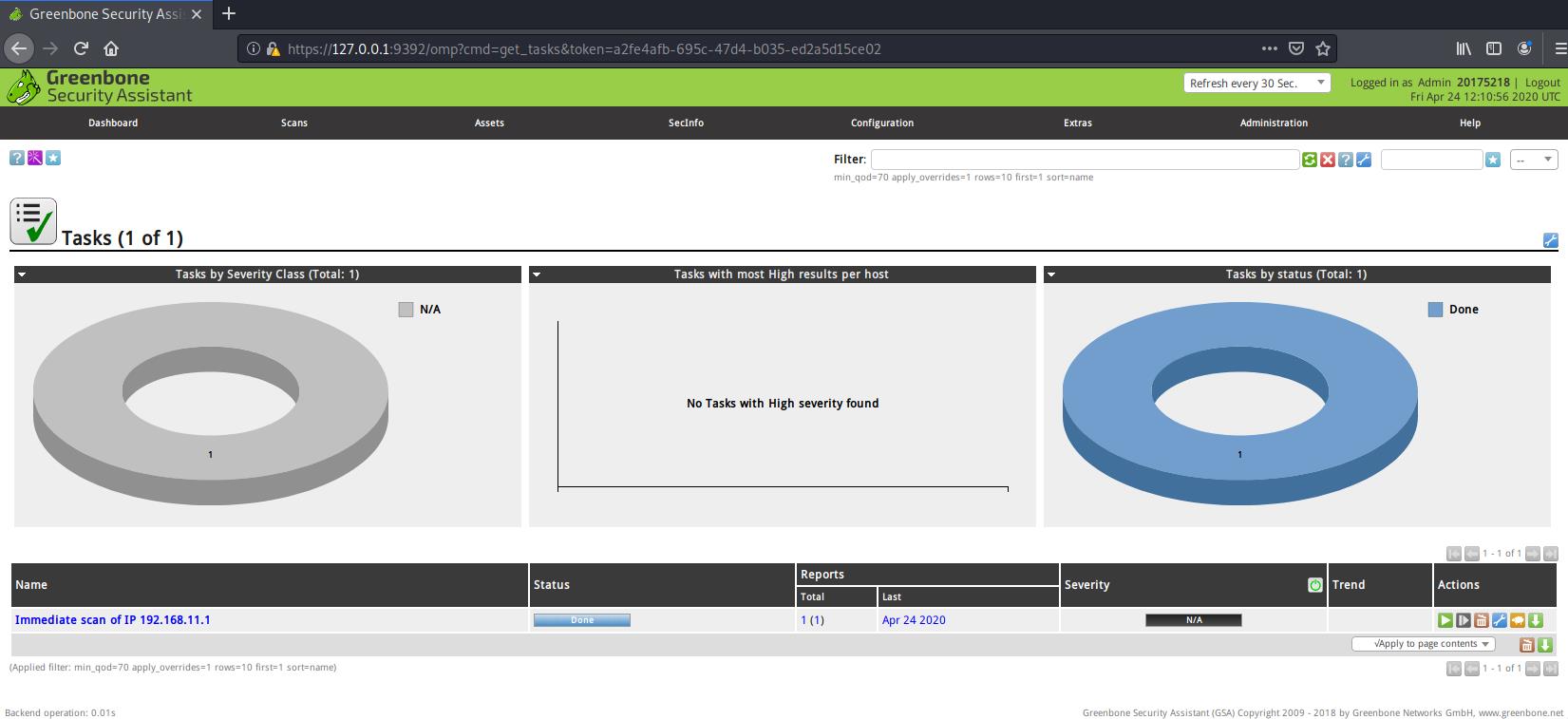Open the Assets menu
The image size is (1568, 719).
489,123
